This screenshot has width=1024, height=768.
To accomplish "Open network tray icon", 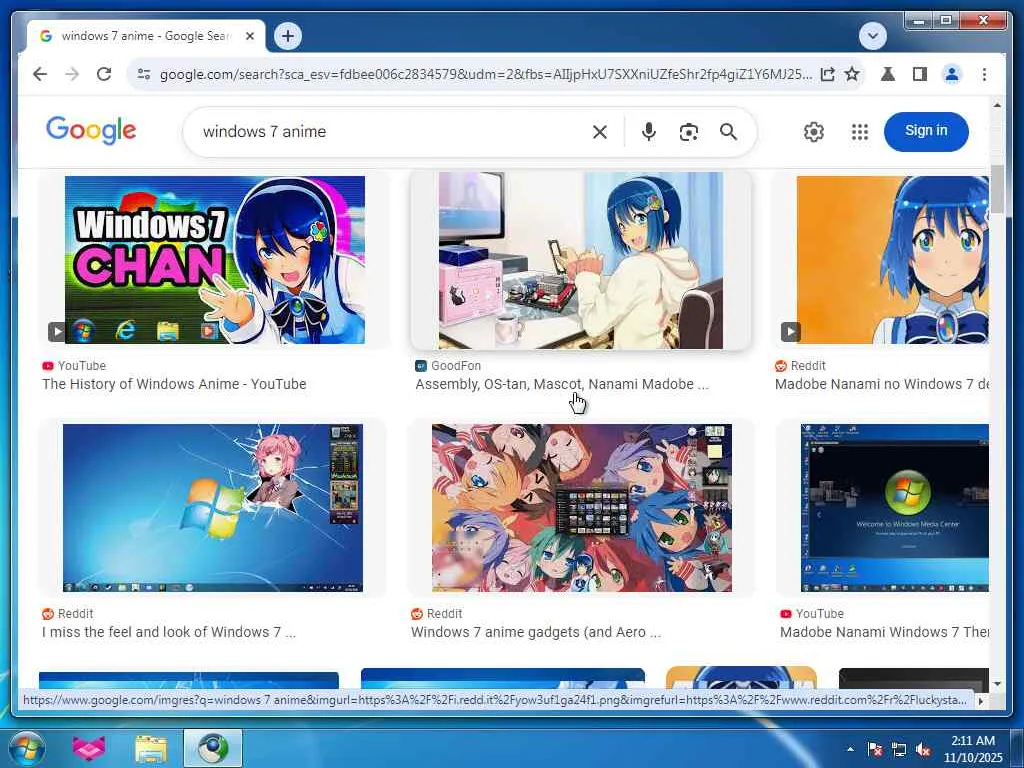I will tap(899, 750).
